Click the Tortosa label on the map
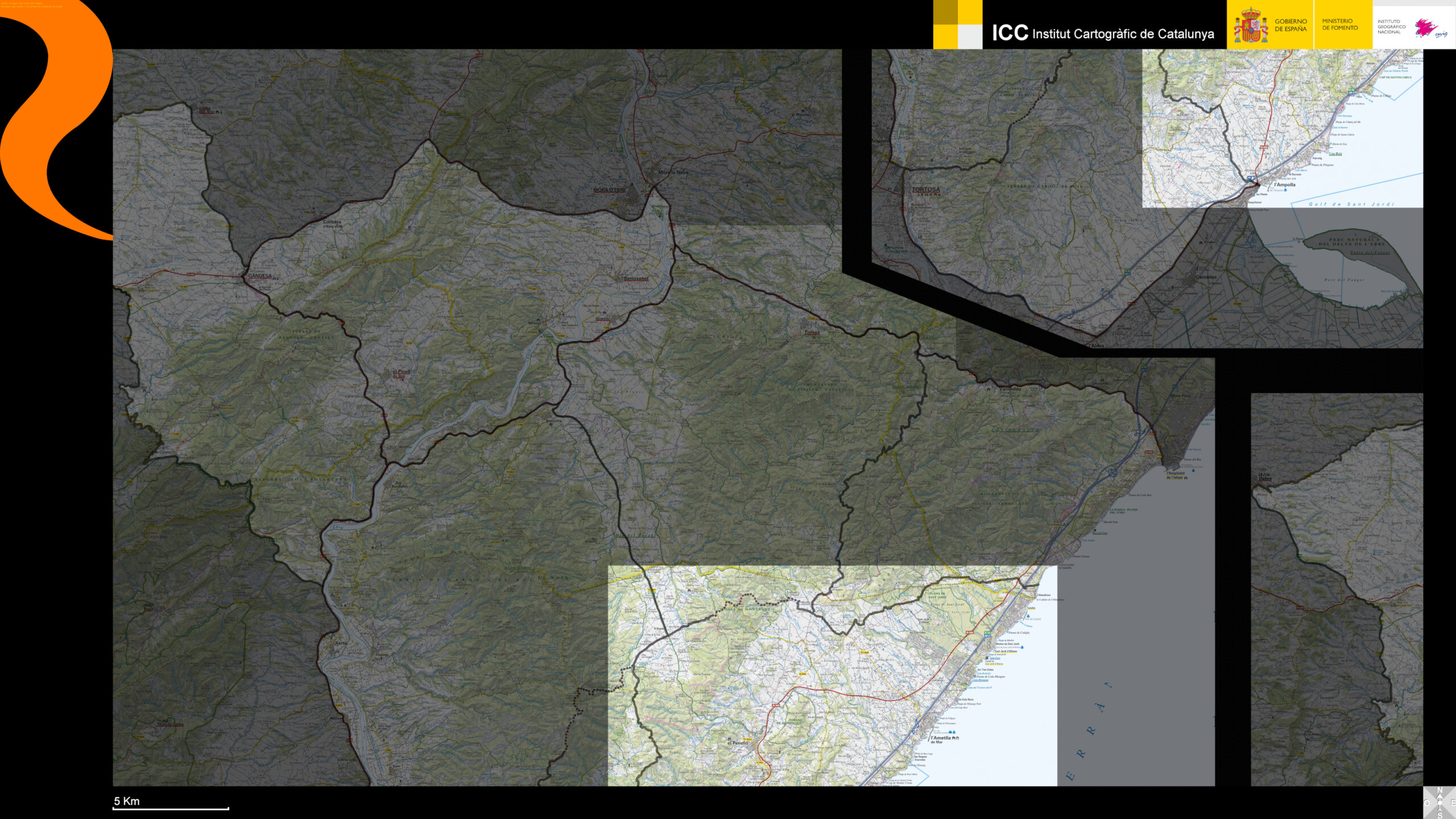 pyautogui.click(x=925, y=189)
